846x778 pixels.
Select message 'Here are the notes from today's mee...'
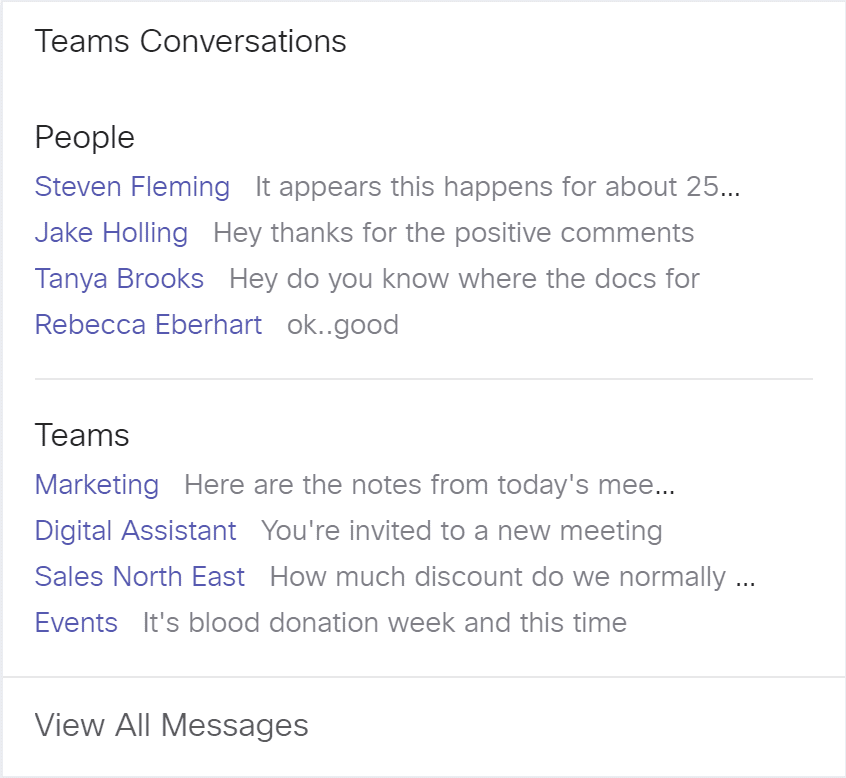pyautogui.click(x=429, y=484)
